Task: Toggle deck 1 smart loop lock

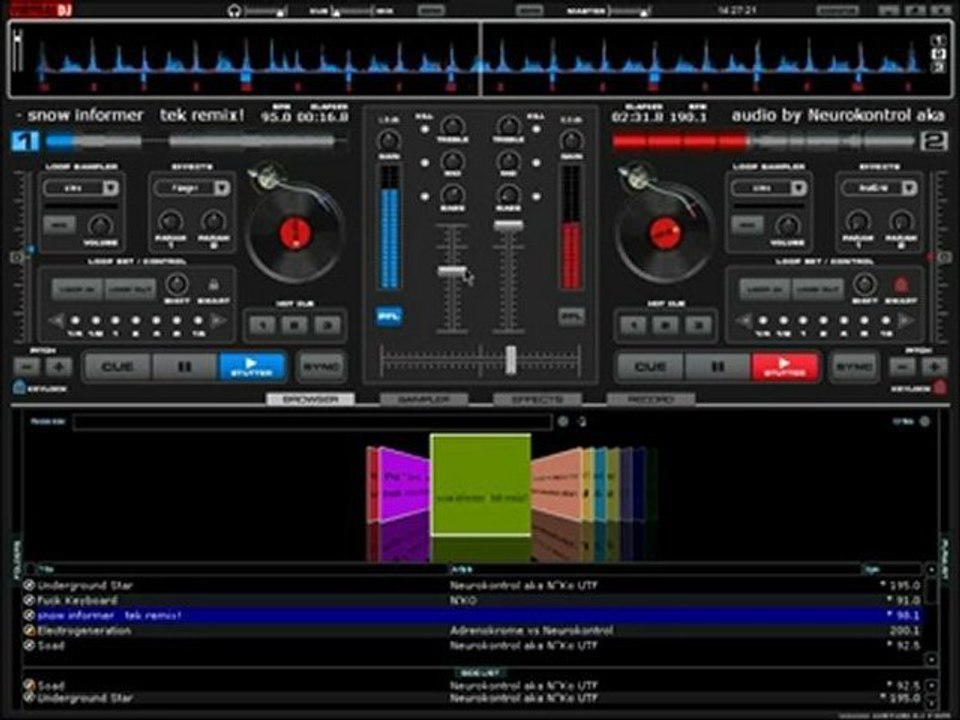Action: [214, 285]
